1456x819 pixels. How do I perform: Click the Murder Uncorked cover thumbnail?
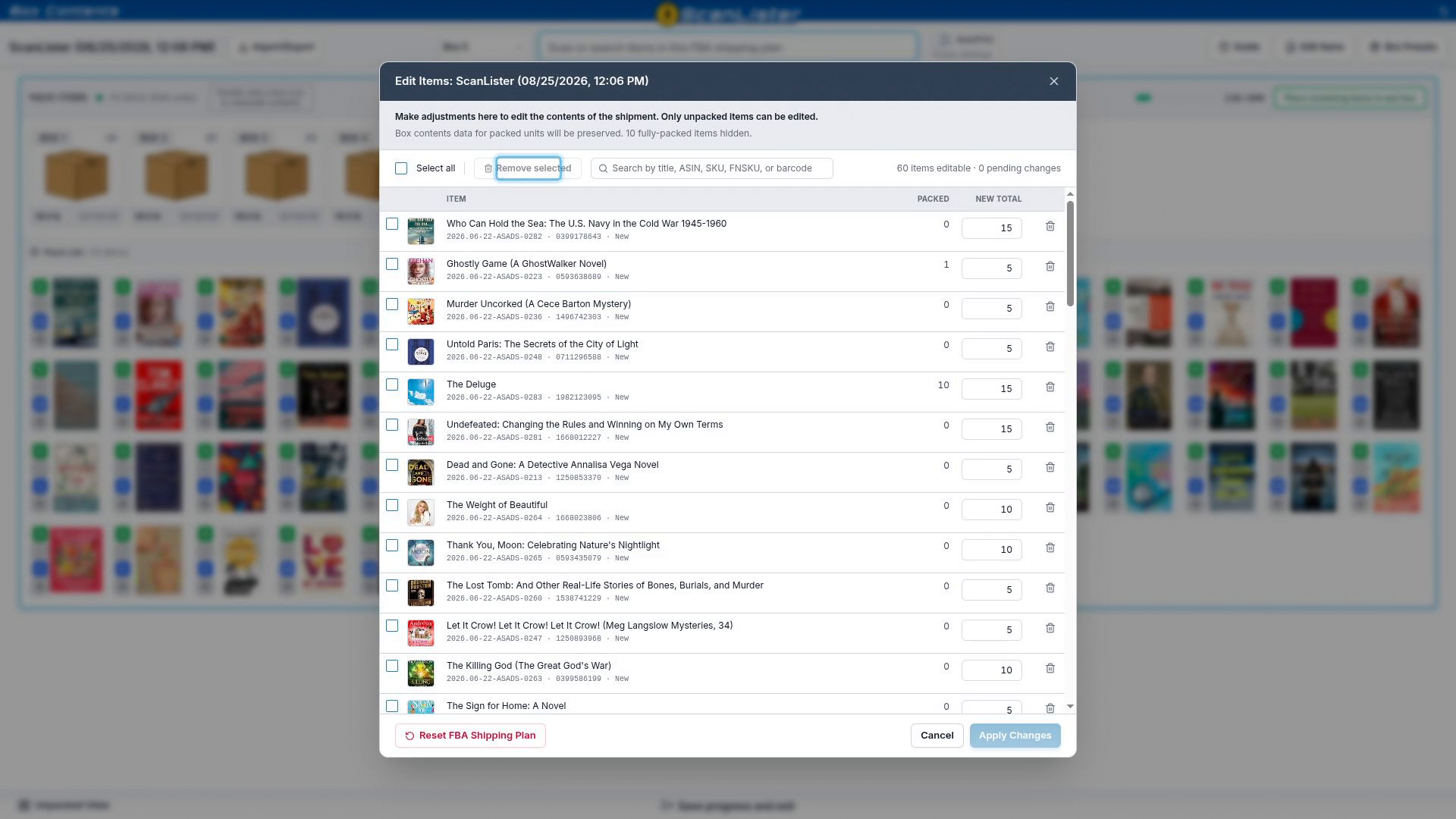click(421, 311)
